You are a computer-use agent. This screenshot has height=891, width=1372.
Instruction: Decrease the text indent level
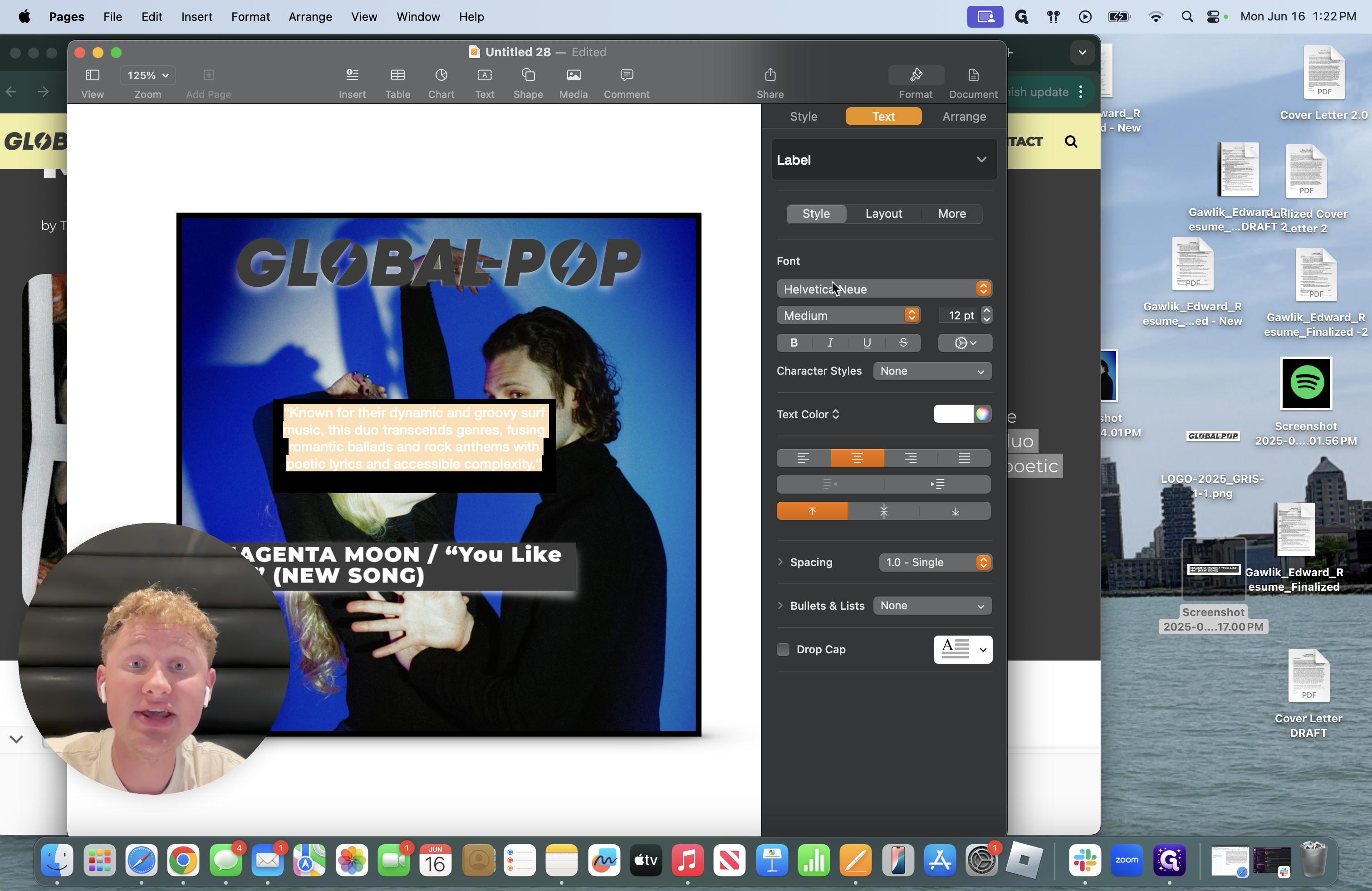pyautogui.click(x=830, y=484)
